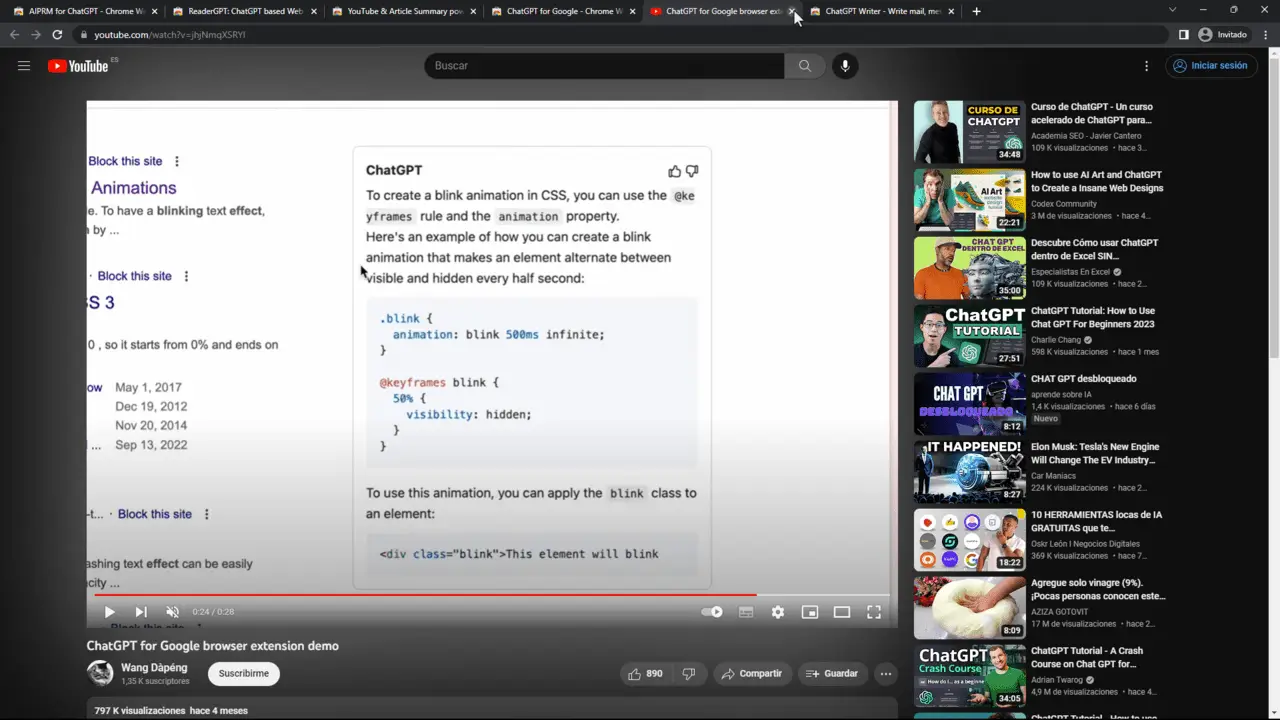Open tab search chevron in title bar
Image resolution: width=1280 pixels, height=720 pixels.
coord(1173,10)
